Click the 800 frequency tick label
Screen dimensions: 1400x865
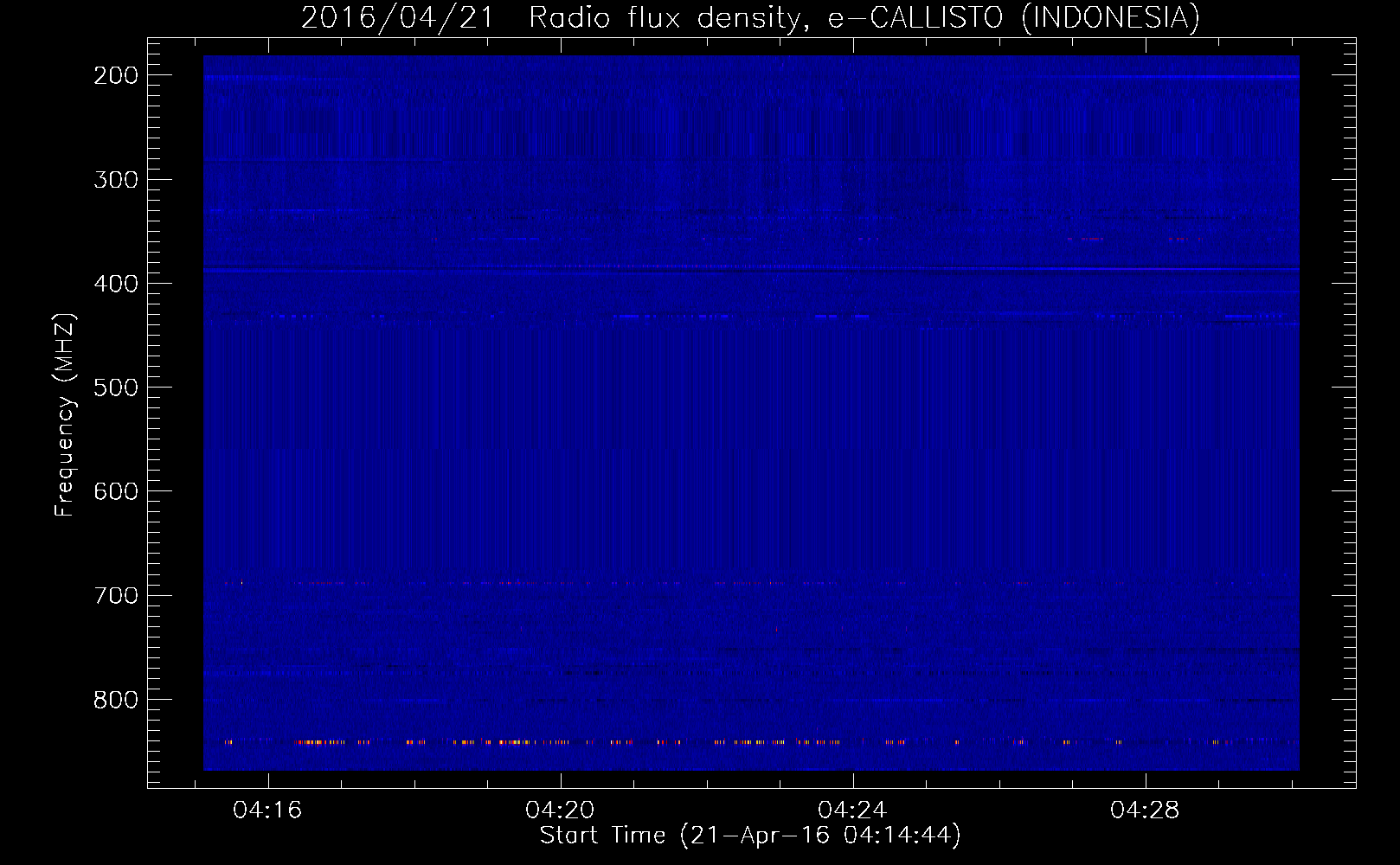116,699
